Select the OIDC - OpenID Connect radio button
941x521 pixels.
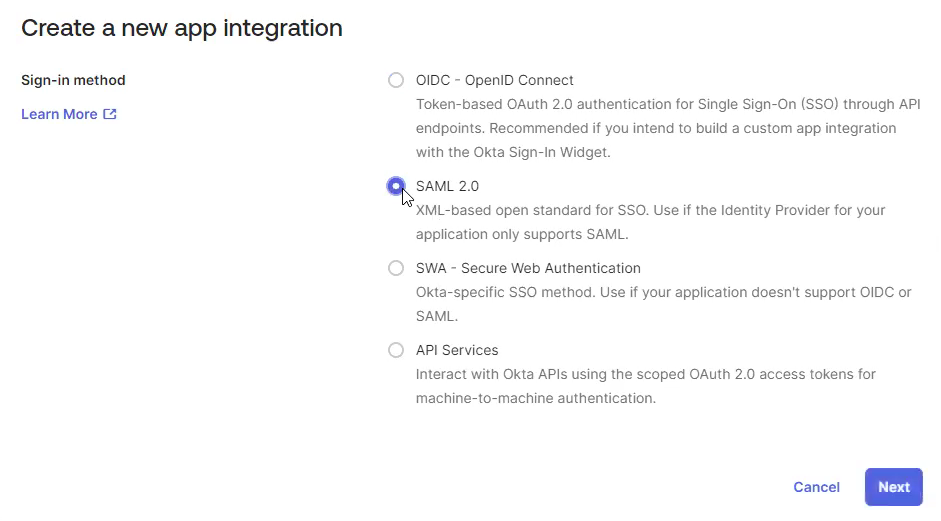[x=396, y=80]
